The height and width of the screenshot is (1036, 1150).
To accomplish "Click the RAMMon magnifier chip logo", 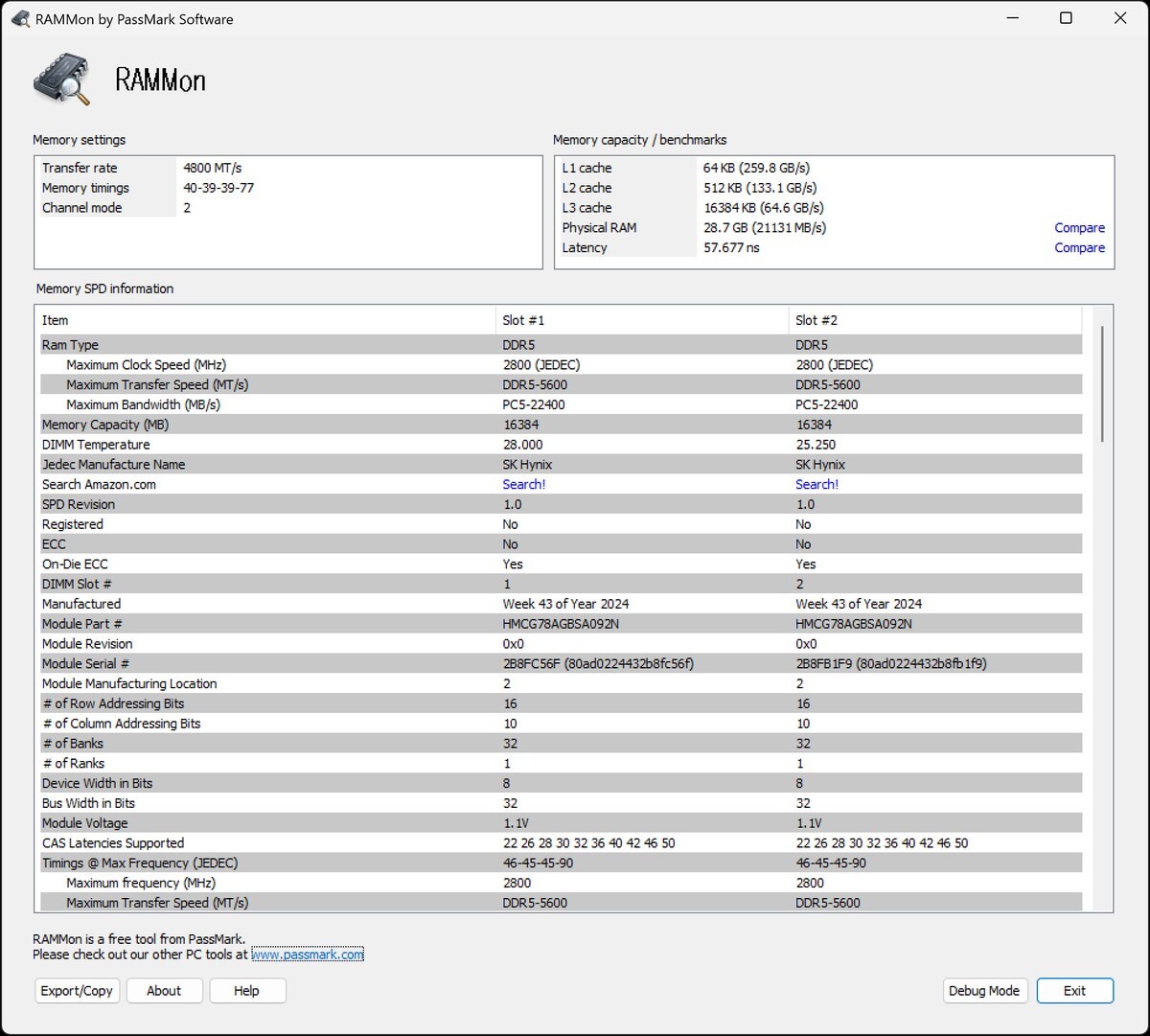I will pos(62,79).
